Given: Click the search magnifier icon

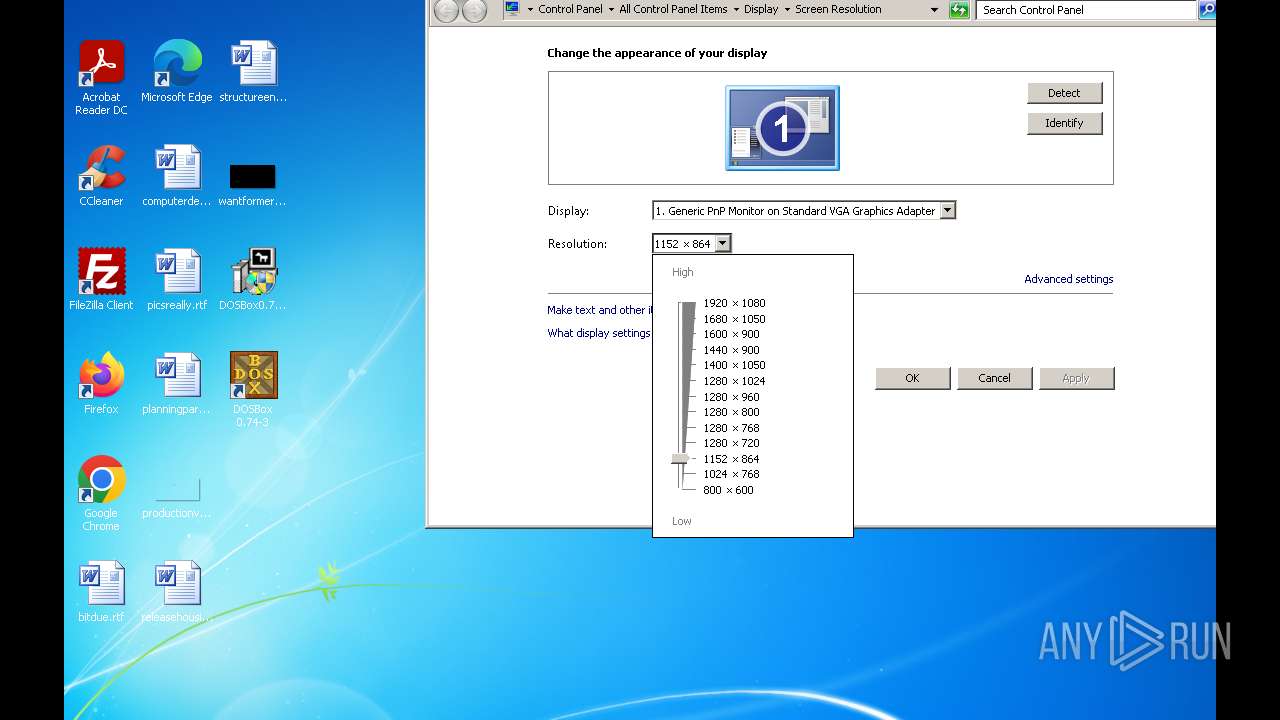Looking at the screenshot, I should [1206, 9].
